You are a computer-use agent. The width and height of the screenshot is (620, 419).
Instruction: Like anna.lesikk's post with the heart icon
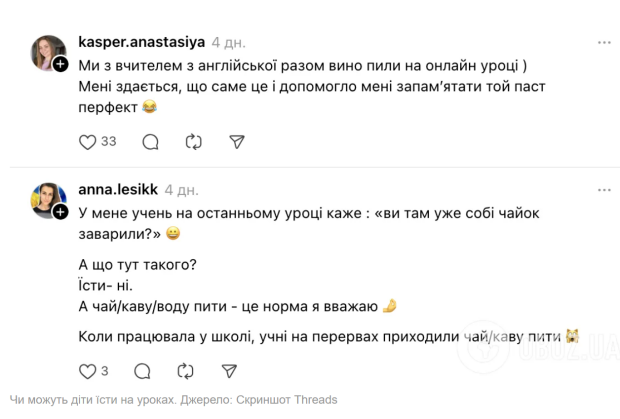pyautogui.click(x=87, y=371)
